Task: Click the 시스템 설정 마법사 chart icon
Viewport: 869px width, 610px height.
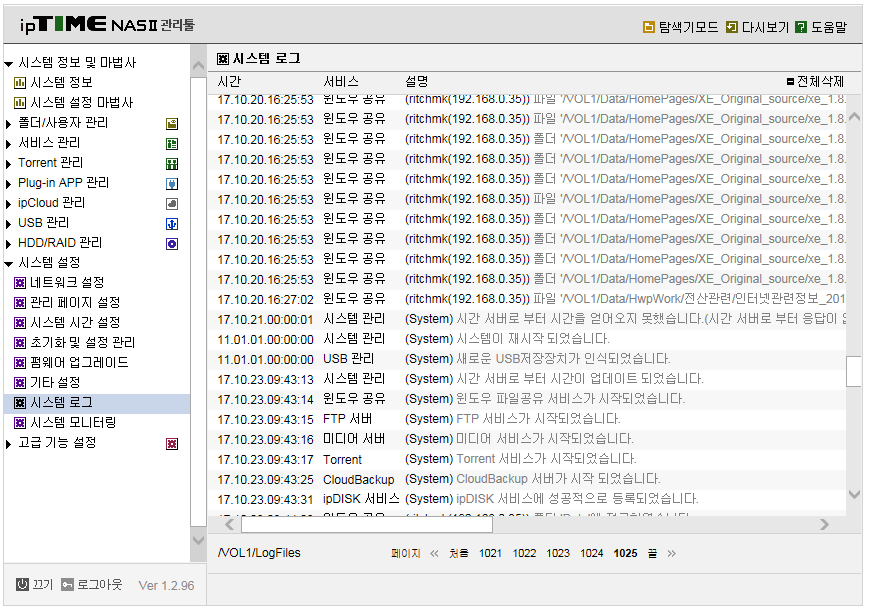Action: click(x=19, y=103)
